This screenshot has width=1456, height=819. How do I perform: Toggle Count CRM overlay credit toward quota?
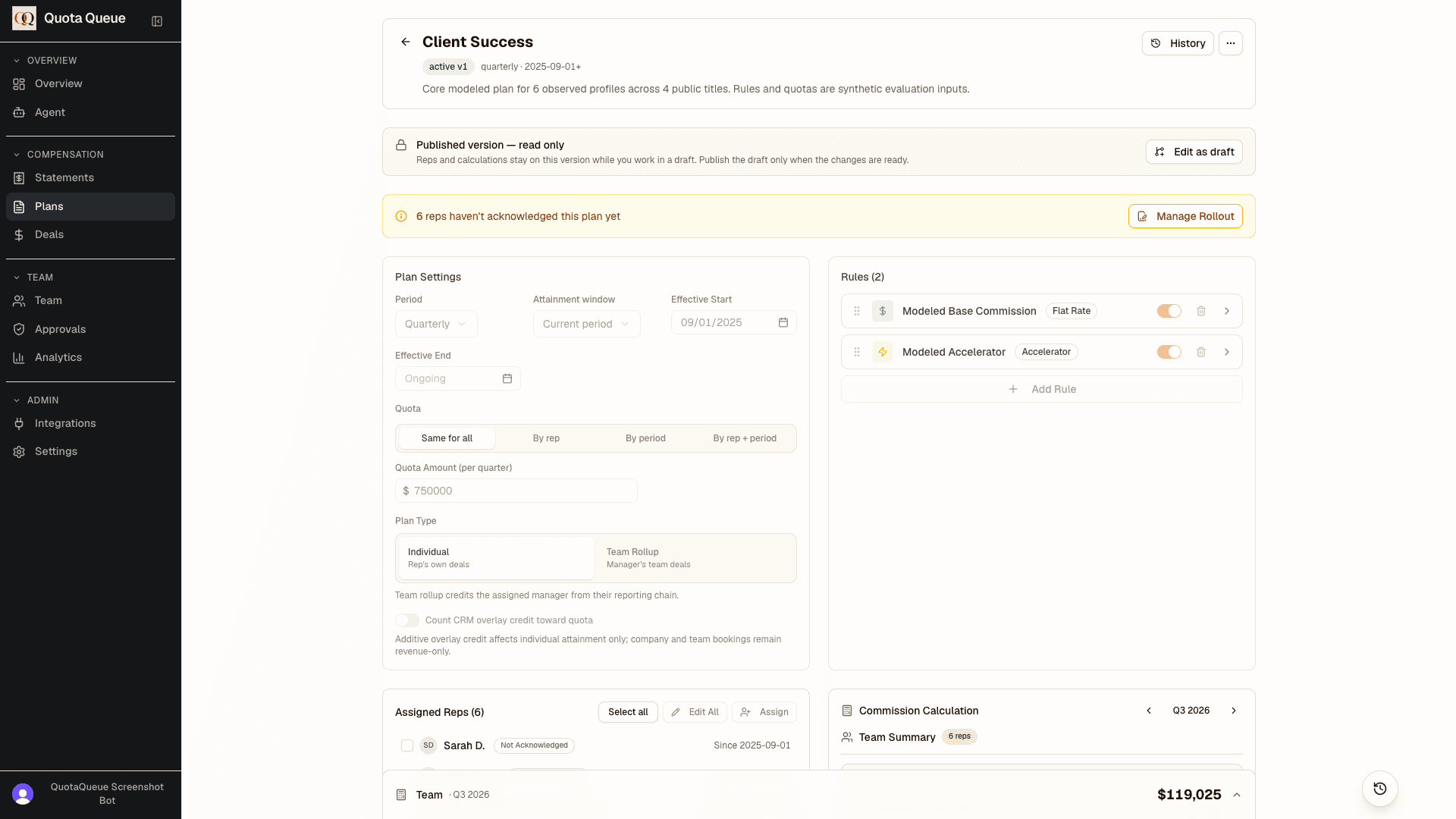(x=407, y=620)
